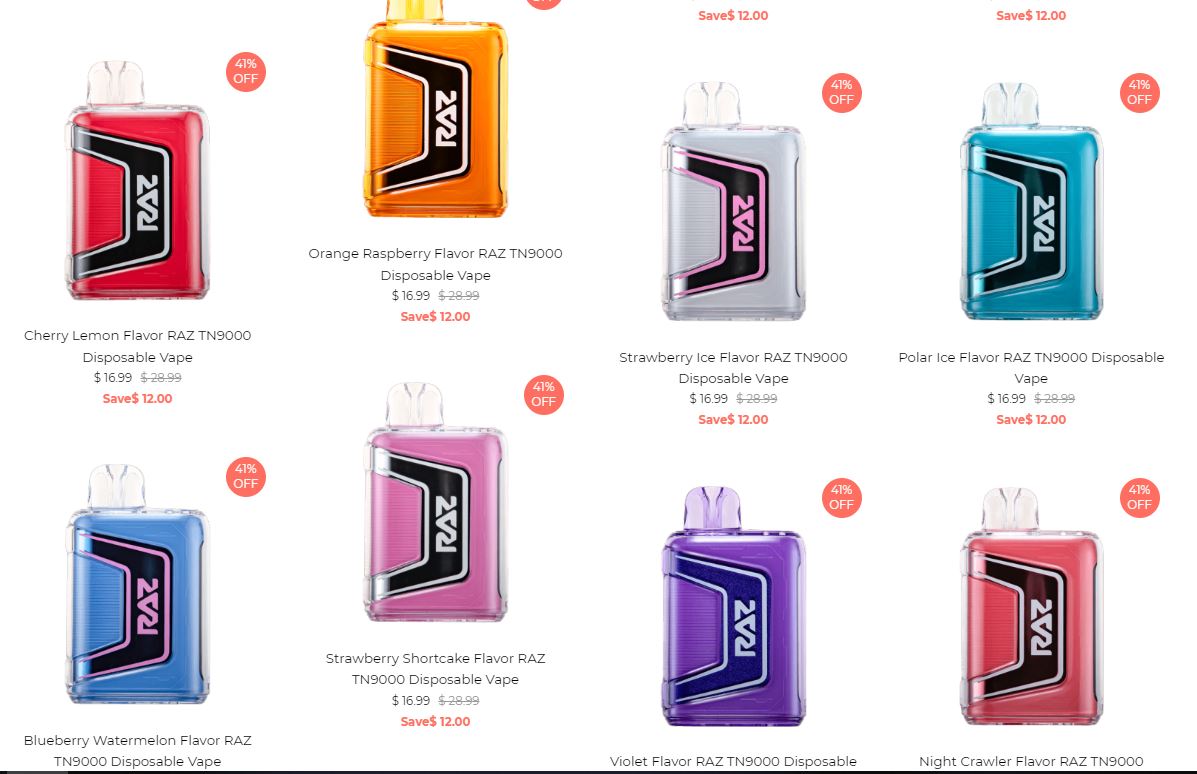Open the Orange Raspberry vape product image
The height and width of the screenshot is (774, 1197).
[435, 109]
